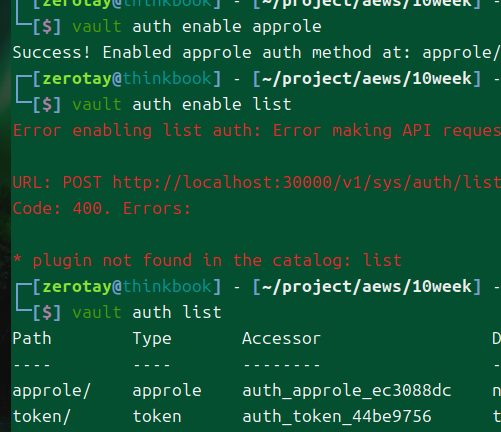The image size is (501, 432).
Task: Click 'zerotay@thinkbook' in the prompt above 'enable list'
Action: tap(127, 79)
